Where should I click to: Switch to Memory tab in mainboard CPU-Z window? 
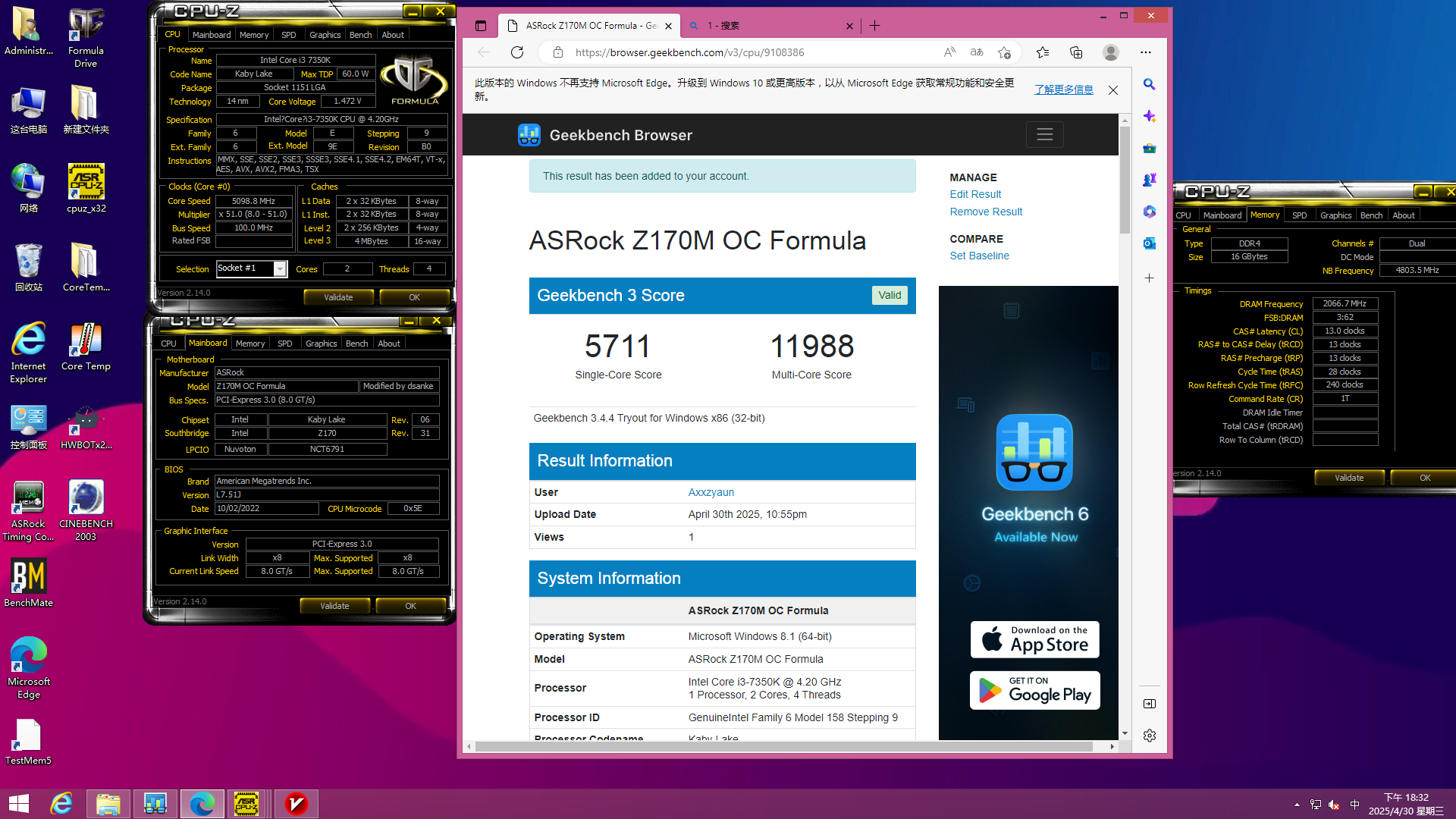tap(250, 344)
